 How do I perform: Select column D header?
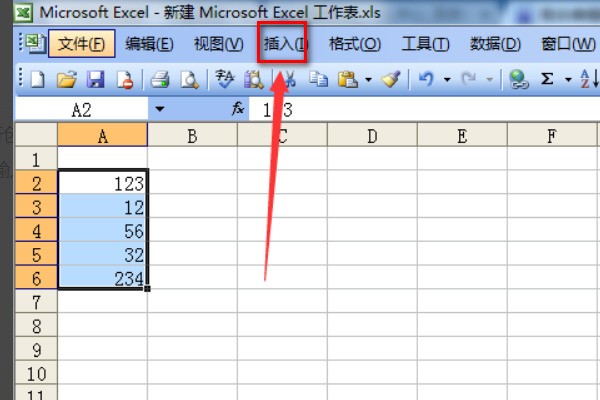coord(372,135)
